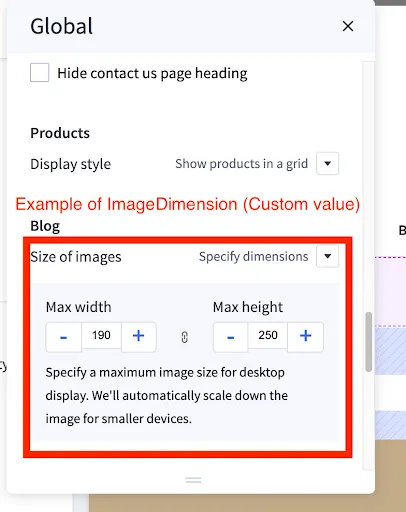Click the Max height value field 250
Screen dimensions: 406x512
pos(268,335)
